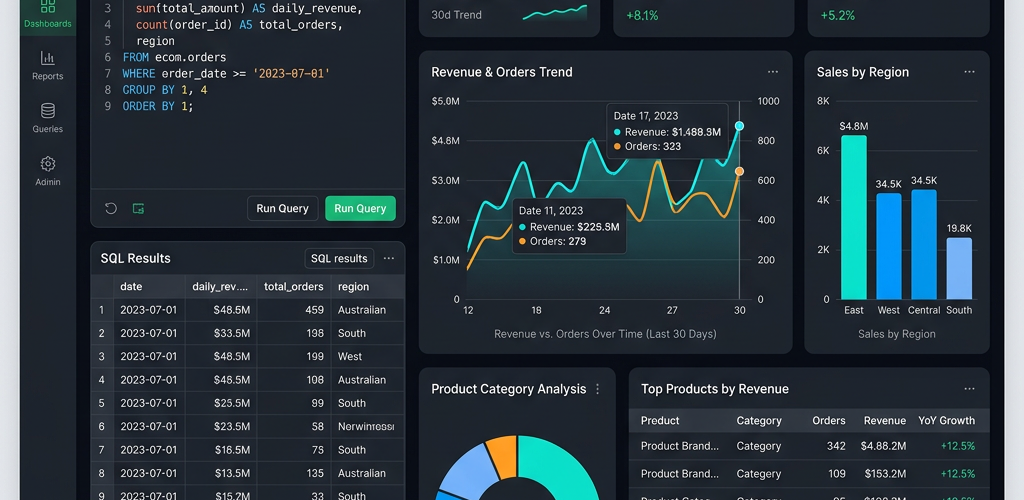Sort by the date column header
This screenshot has width=1024, height=500.
[x=149, y=287]
